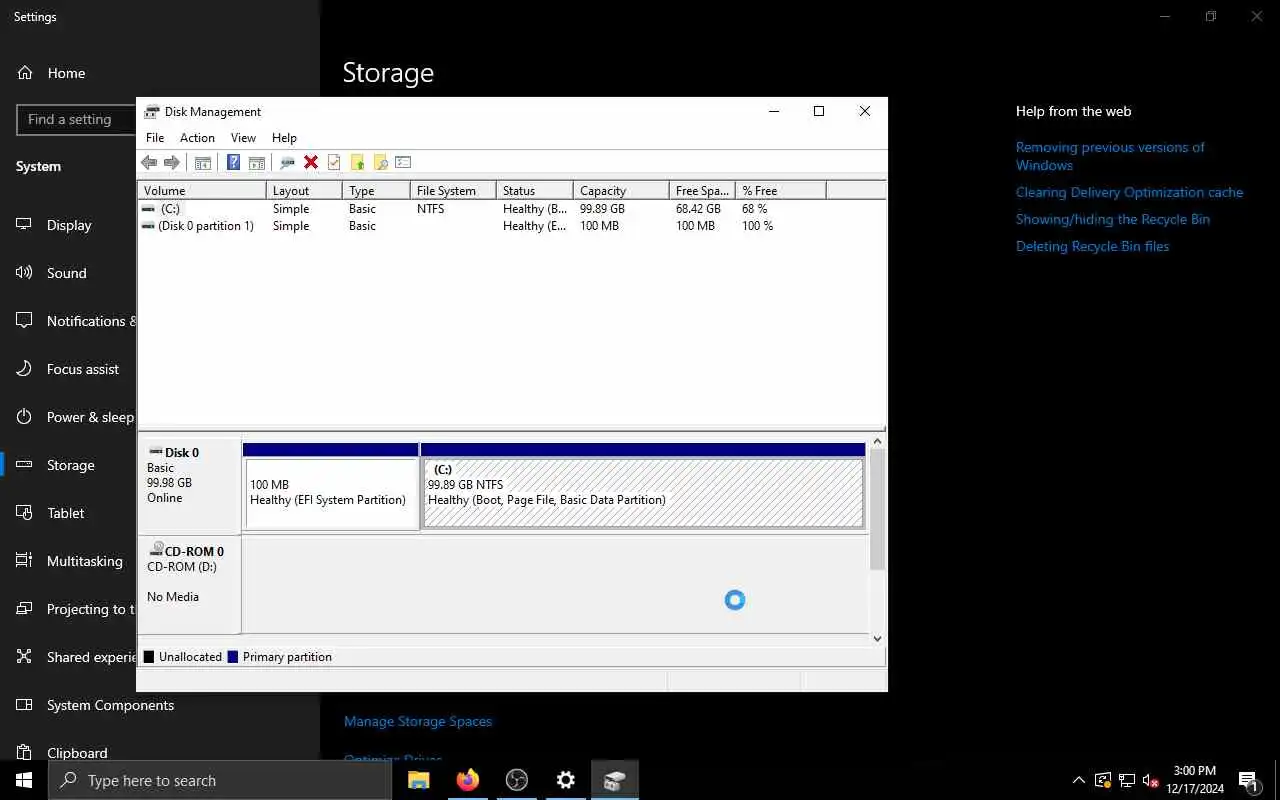
Task: Click the Disk Management taskbar icon
Action: tap(615, 780)
